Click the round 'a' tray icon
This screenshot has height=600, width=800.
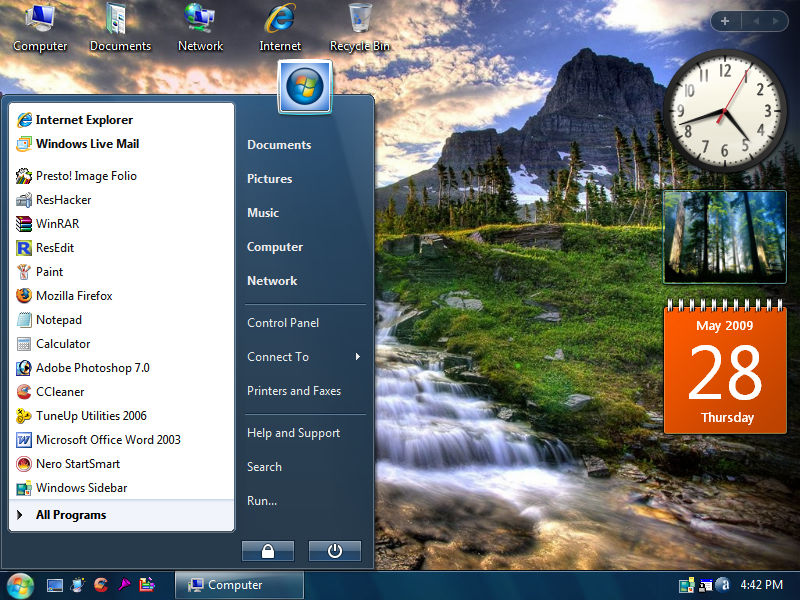point(723,585)
